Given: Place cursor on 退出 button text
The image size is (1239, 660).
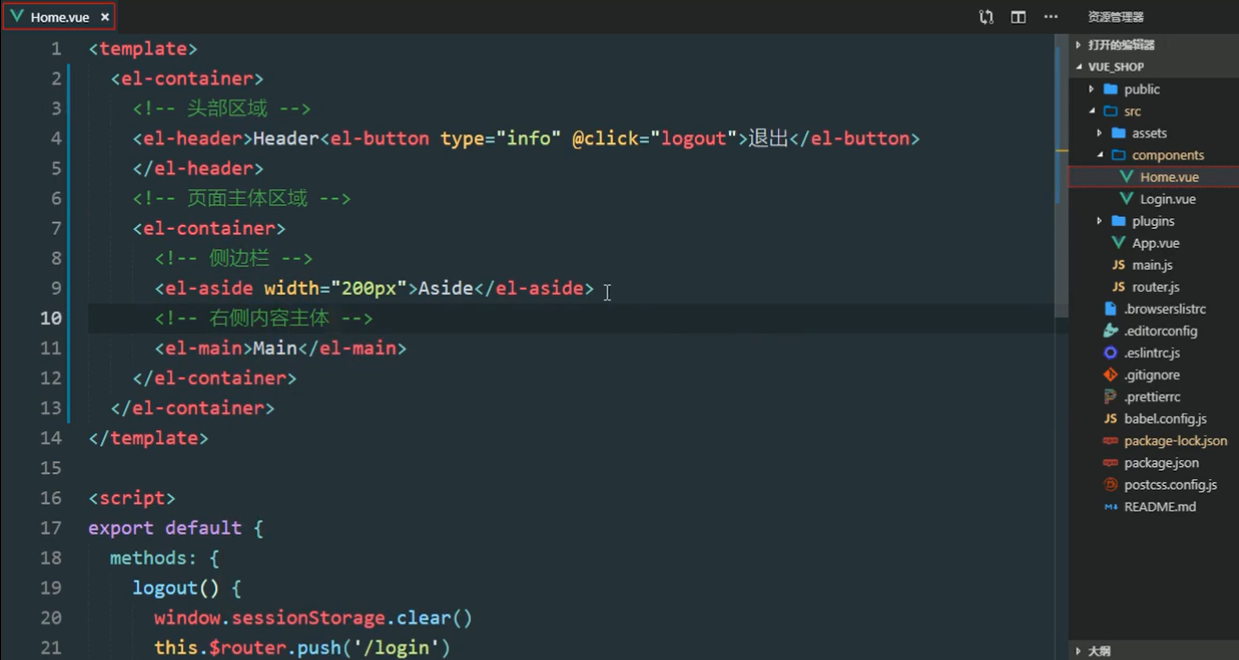Looking at the screenshot, I should click(768, 138).
